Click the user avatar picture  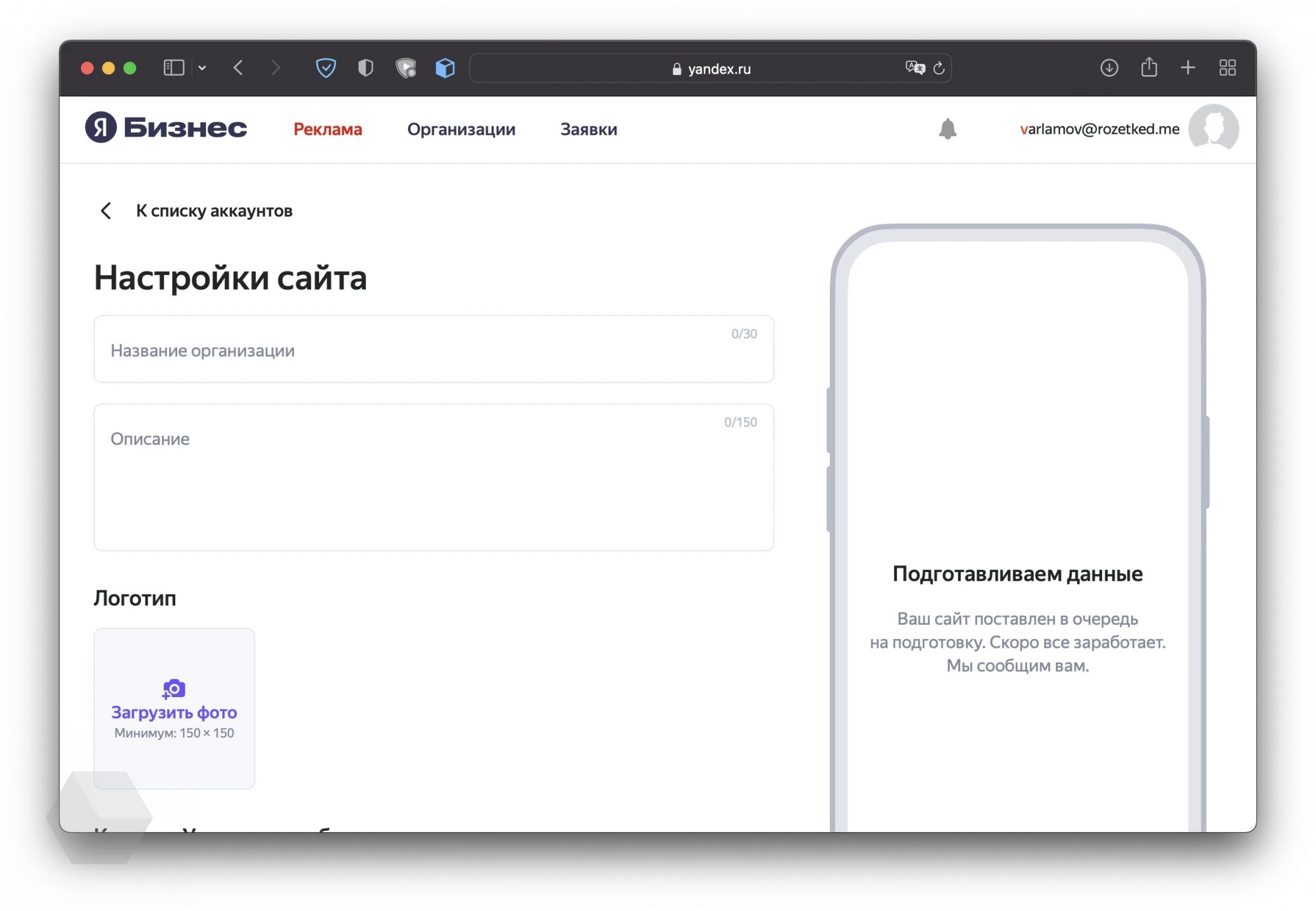[1213, 128]
